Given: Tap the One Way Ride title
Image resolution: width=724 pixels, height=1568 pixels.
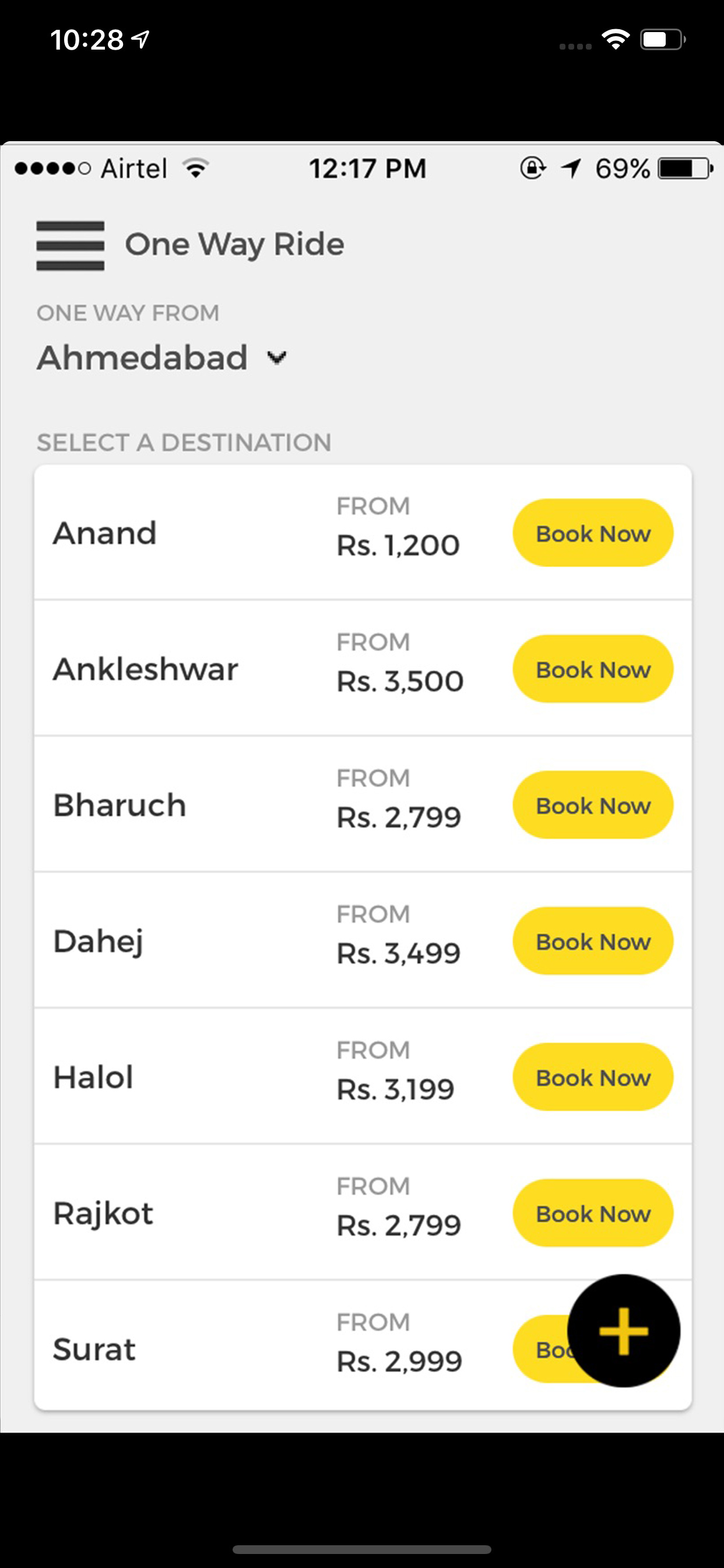Looking at the screenshot, I should pos(234,244).
